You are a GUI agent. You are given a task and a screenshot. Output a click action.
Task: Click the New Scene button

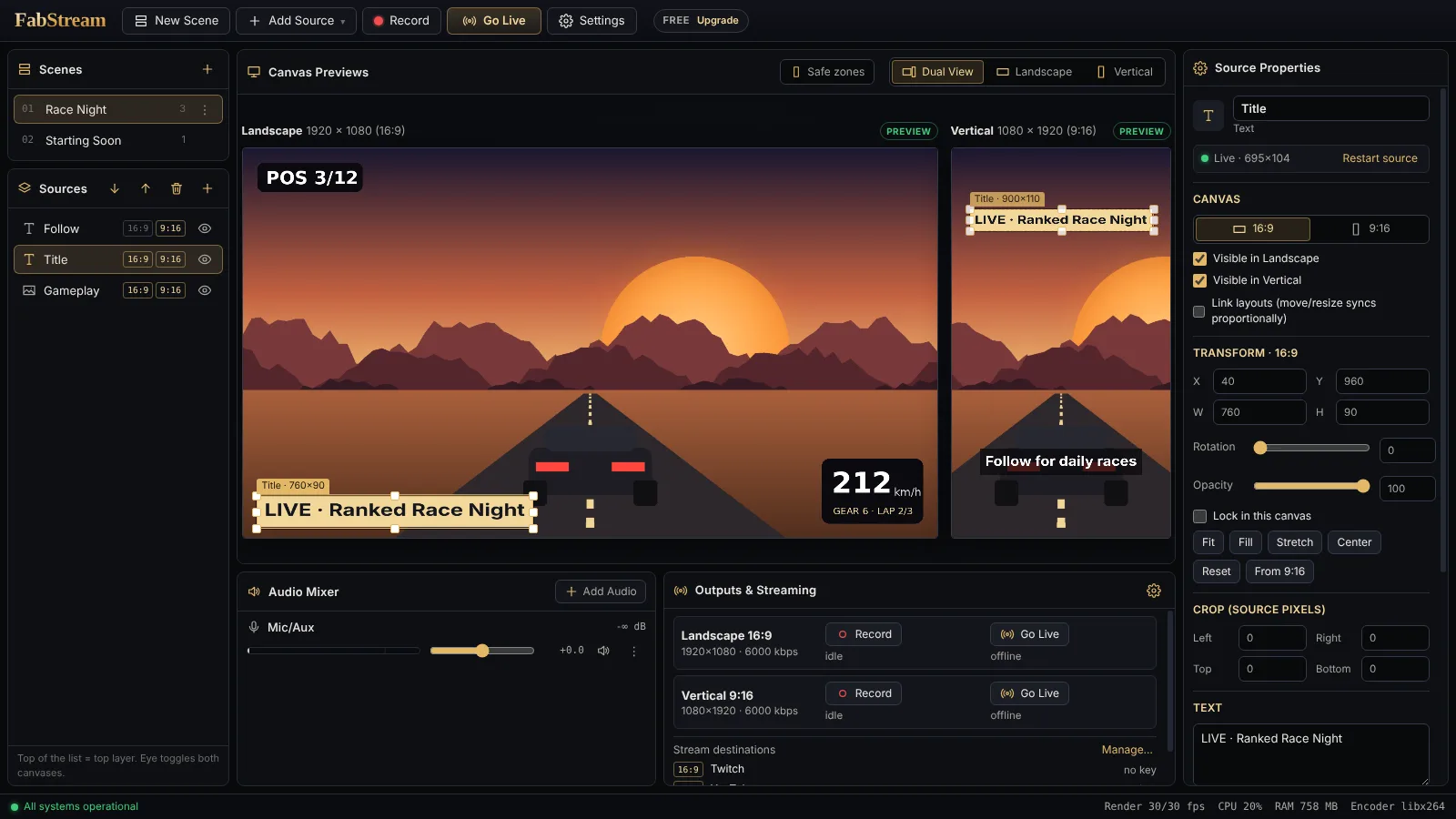[x=177, y=21]
